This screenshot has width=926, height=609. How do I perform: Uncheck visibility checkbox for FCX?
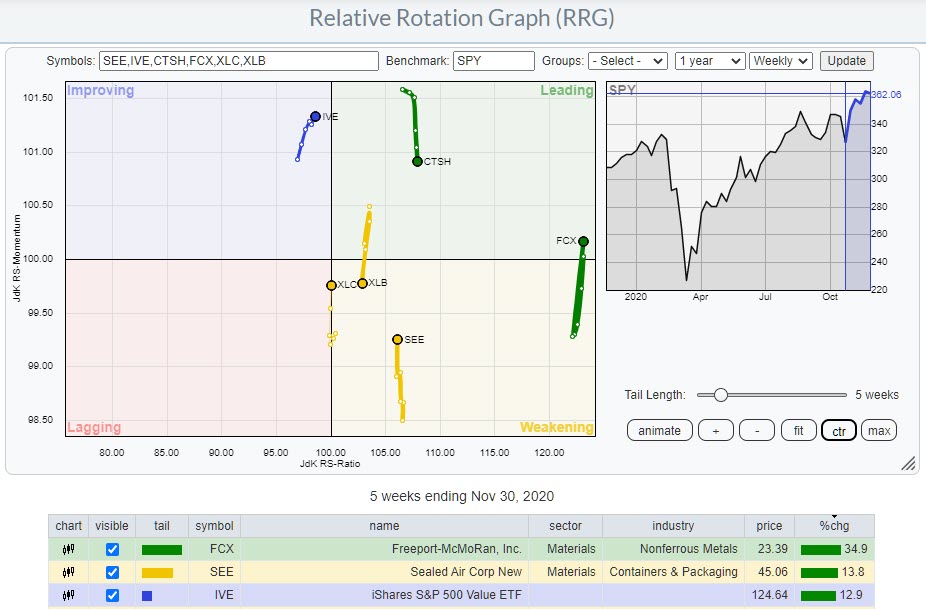112,549
